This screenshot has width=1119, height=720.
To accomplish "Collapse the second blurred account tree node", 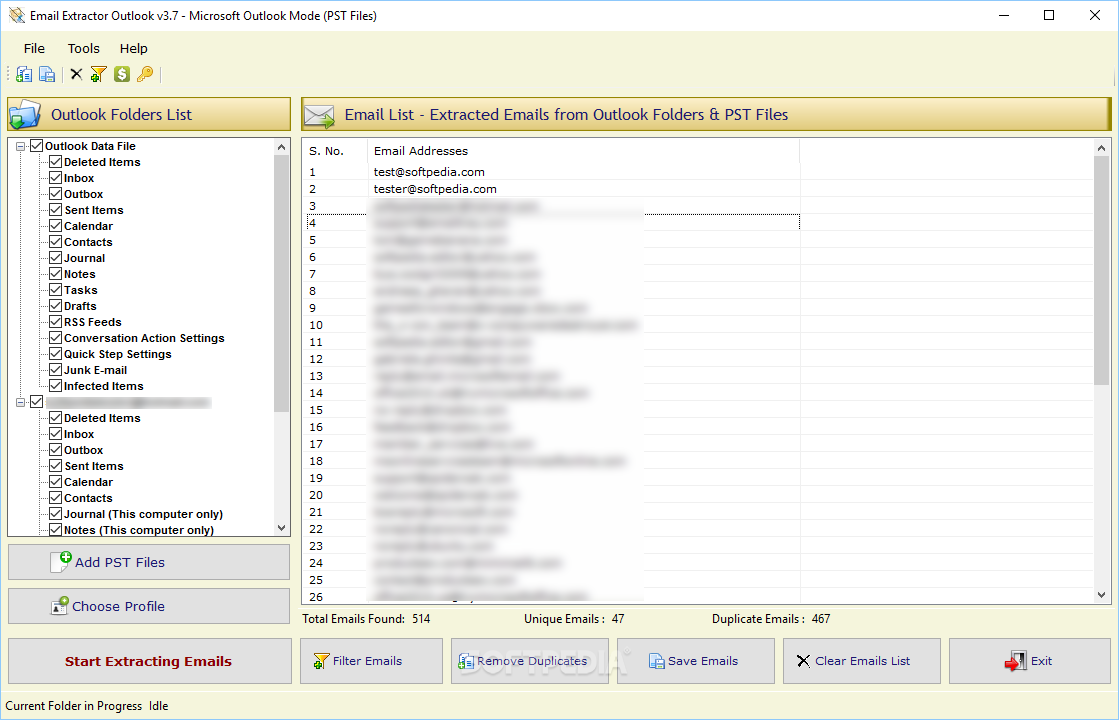I will pyautogui.click(x=21, y=402).
